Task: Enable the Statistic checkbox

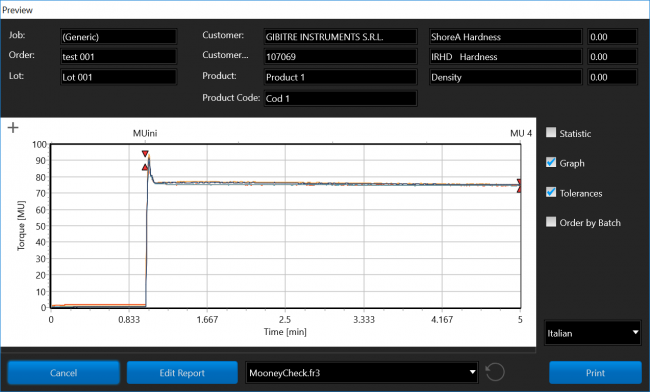Action: (551, 133)
